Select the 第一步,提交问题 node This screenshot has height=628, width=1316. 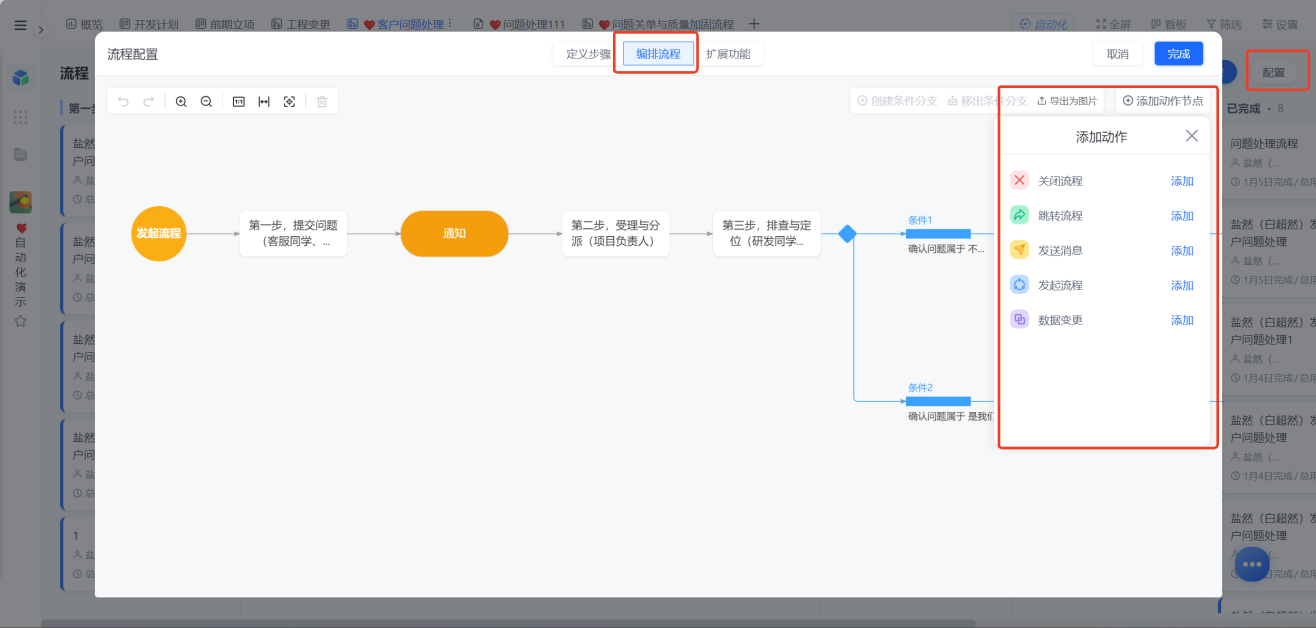coord(293,233)
